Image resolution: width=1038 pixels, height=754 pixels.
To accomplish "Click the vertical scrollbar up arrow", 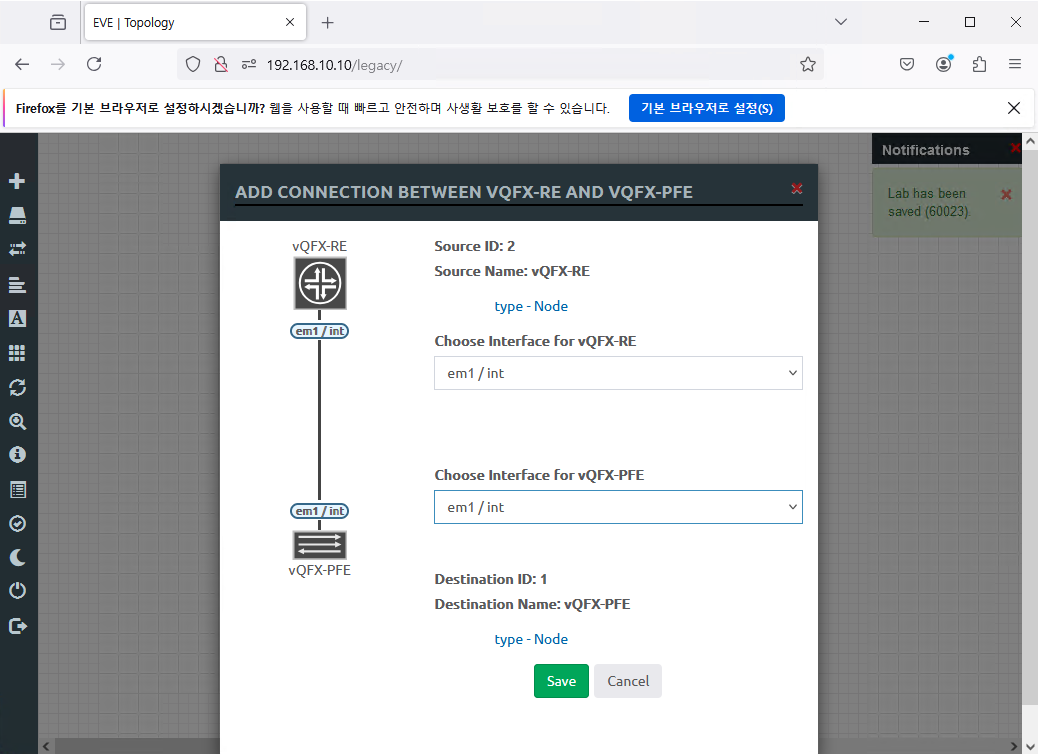I will click(x=1030, y=140).
